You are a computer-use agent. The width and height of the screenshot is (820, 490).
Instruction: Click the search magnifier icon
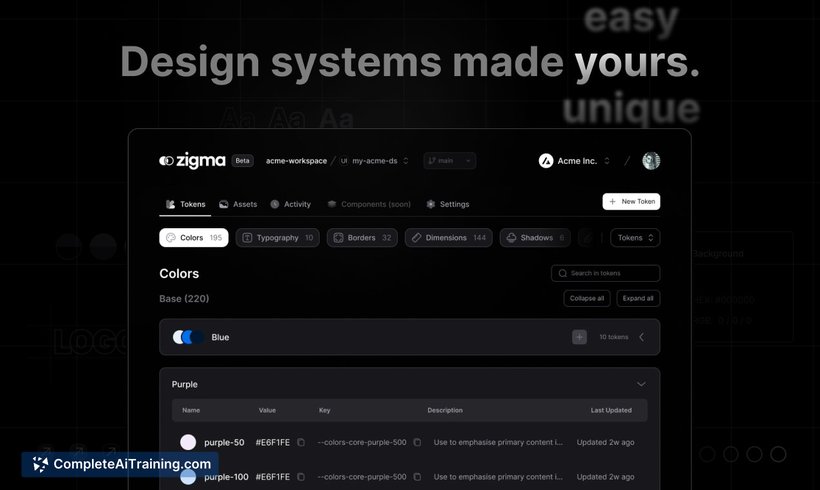click(563, 273)
